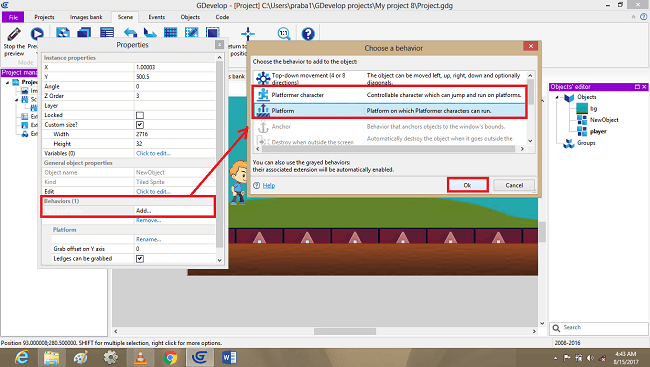650x367 pixels.
Task: Click the ribbon Help question mark icon
Action: tap(308, 34)
